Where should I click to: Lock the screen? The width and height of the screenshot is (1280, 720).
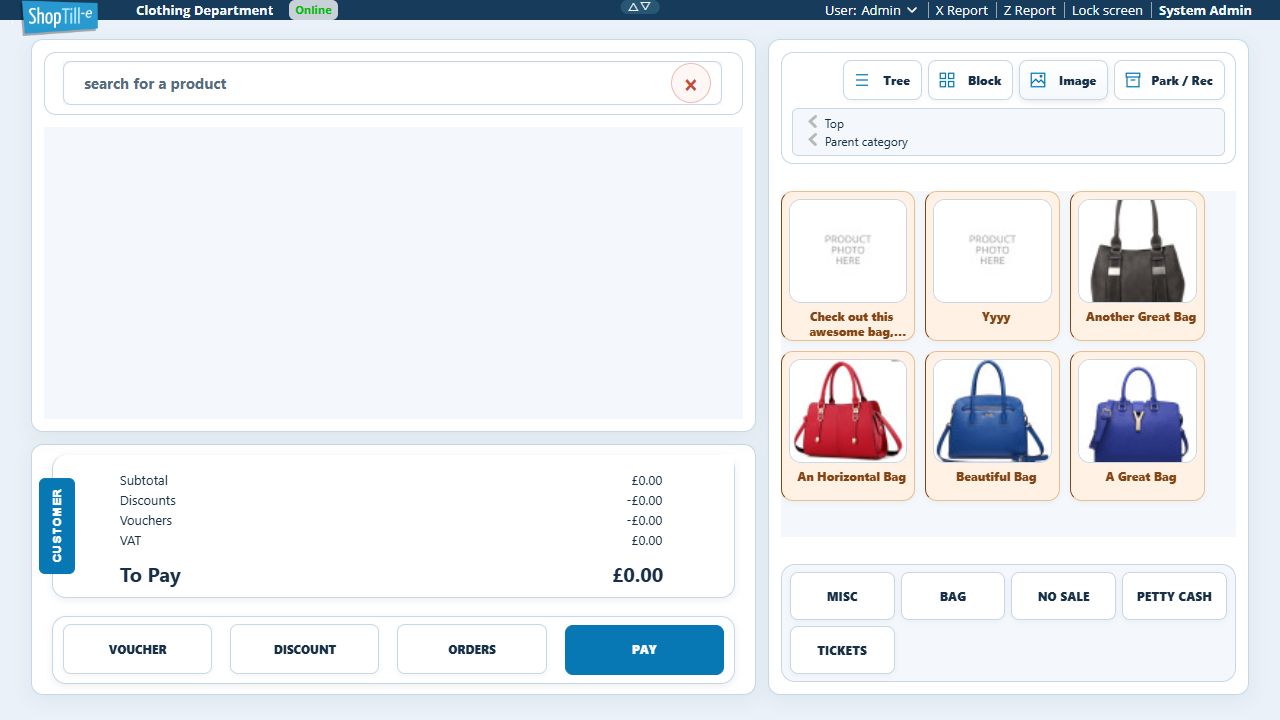(1107, 10)
